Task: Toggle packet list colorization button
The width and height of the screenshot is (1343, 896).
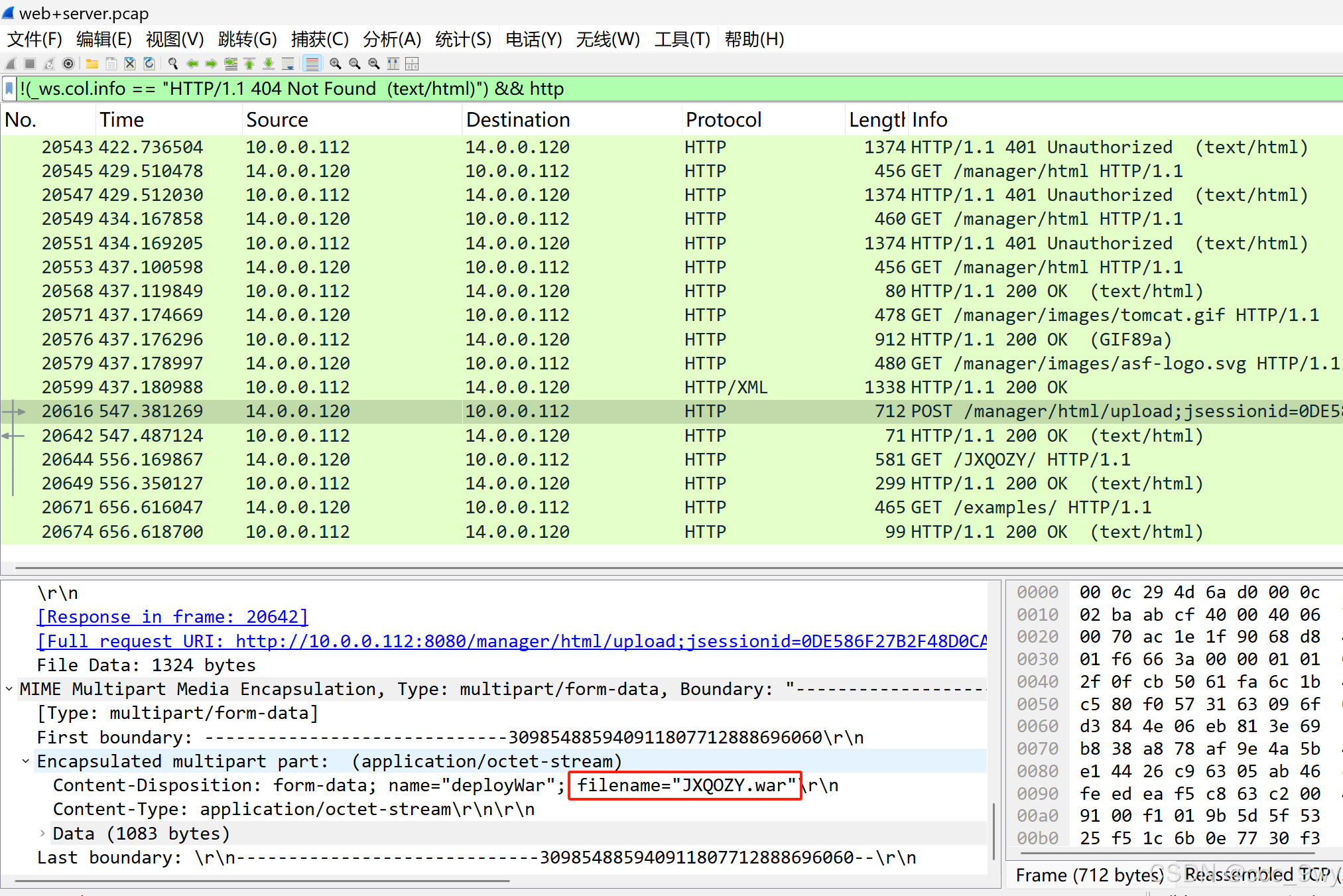Action: point(312,64)
